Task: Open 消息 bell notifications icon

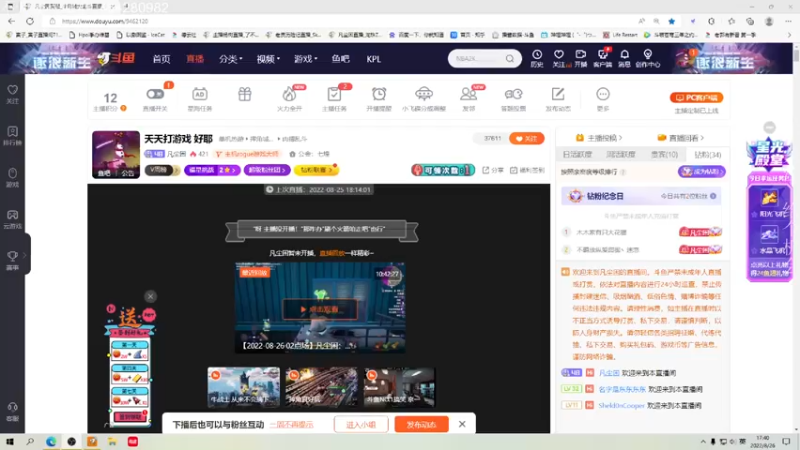Action: (624, 58)
